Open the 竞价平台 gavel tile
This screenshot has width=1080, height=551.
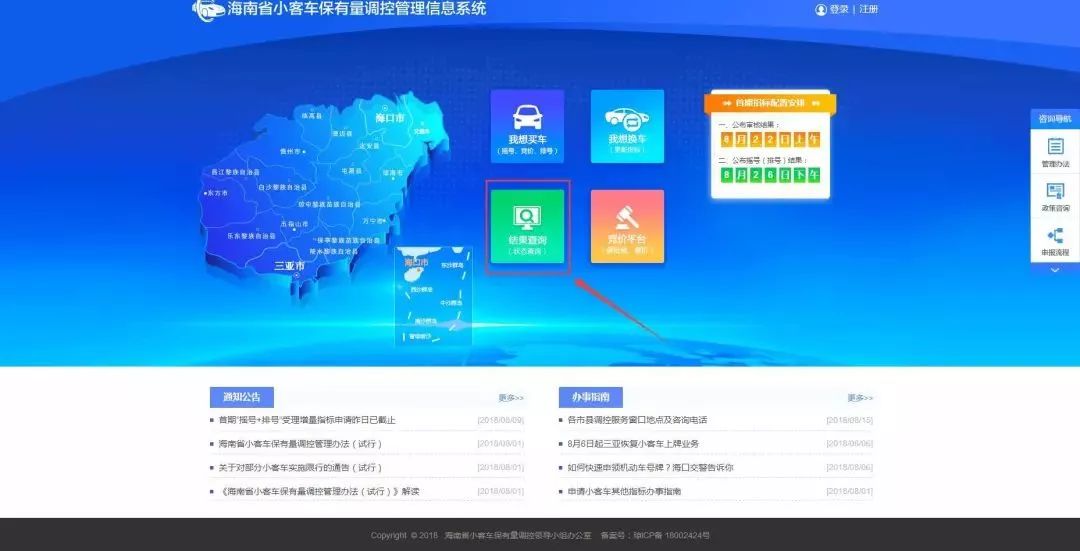[x=627, y=227]
